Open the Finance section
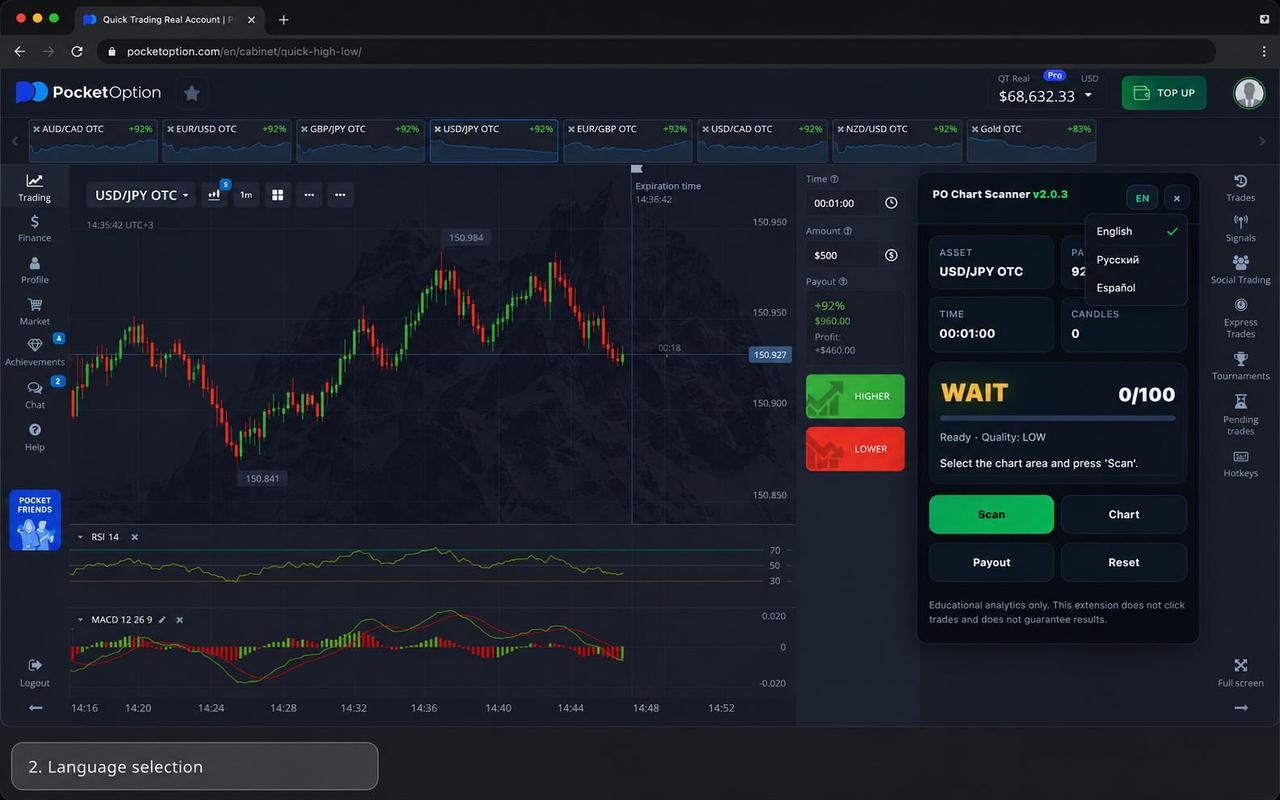 (34, 228)
